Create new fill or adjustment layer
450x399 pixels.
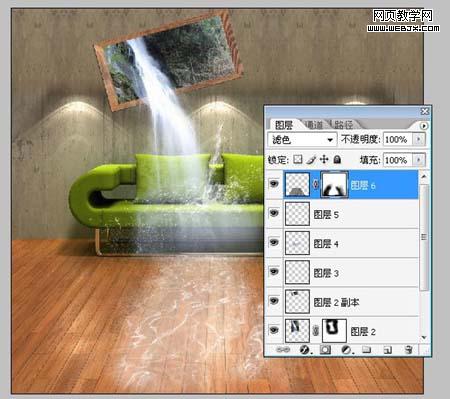[x=347, y=350]
